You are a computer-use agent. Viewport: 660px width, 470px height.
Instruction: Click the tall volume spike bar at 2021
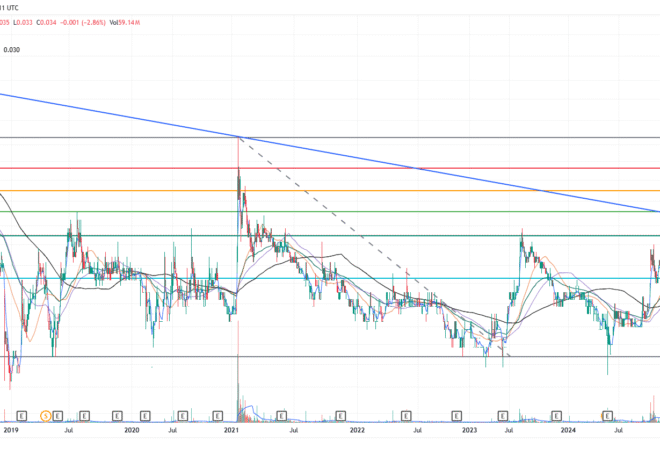(x=238, y=390)
